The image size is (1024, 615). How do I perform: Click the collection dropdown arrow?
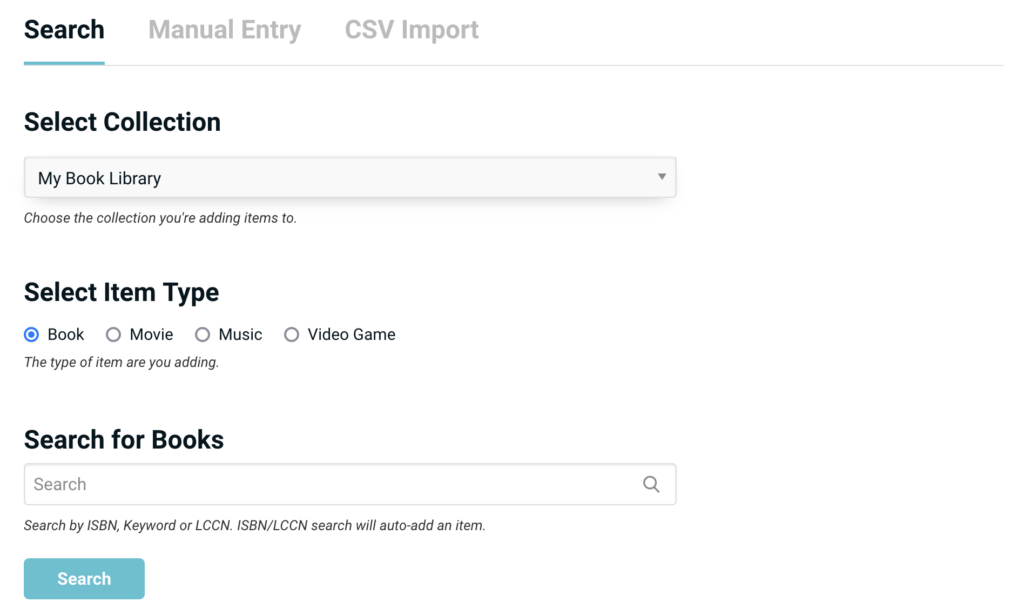pos(661,176)
